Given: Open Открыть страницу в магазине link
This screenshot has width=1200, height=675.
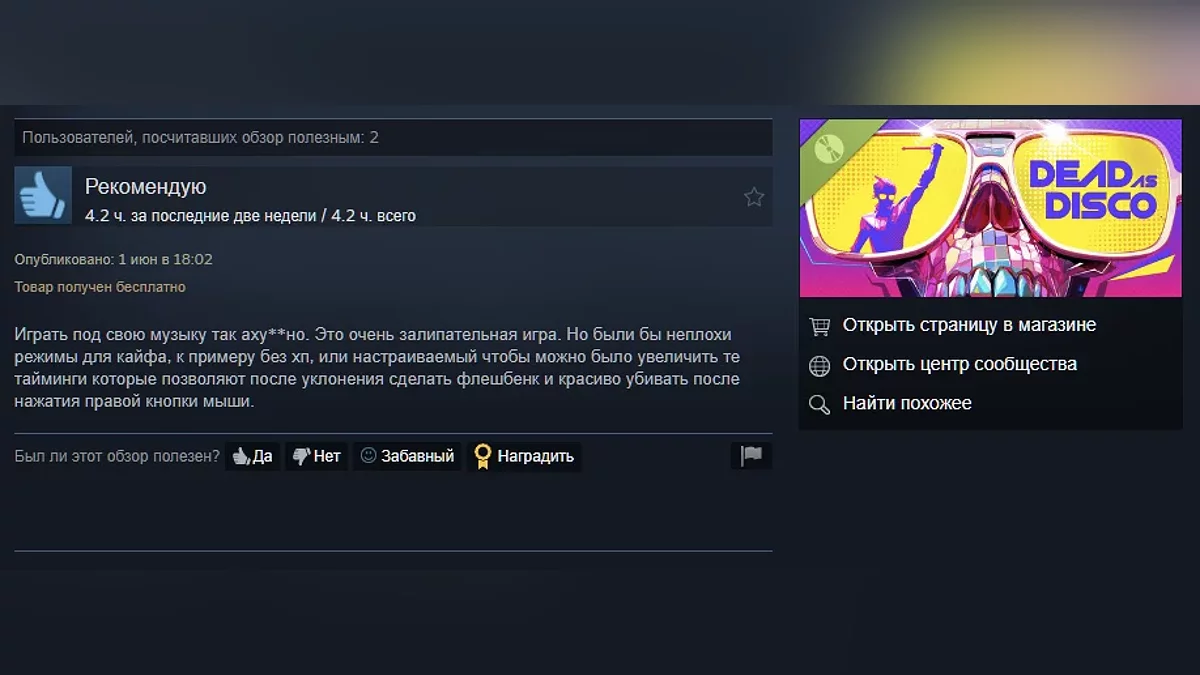Looking at the screenshot, I should (x=969, y=325).
